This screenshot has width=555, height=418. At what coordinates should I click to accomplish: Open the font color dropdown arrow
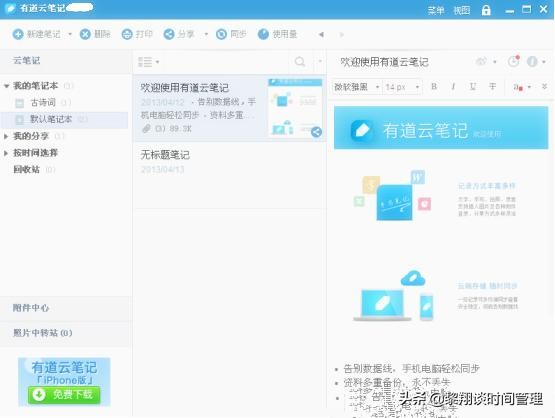tap(530, 87)
